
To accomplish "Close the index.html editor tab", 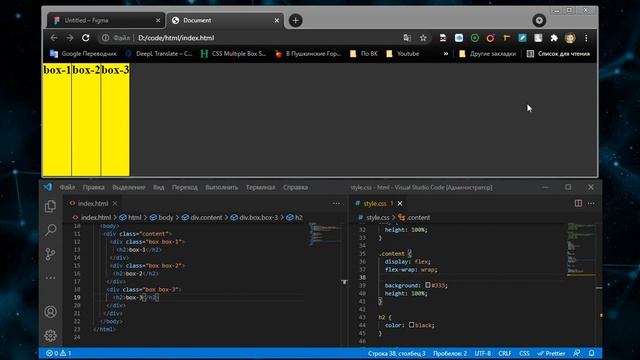I will 115,203.
